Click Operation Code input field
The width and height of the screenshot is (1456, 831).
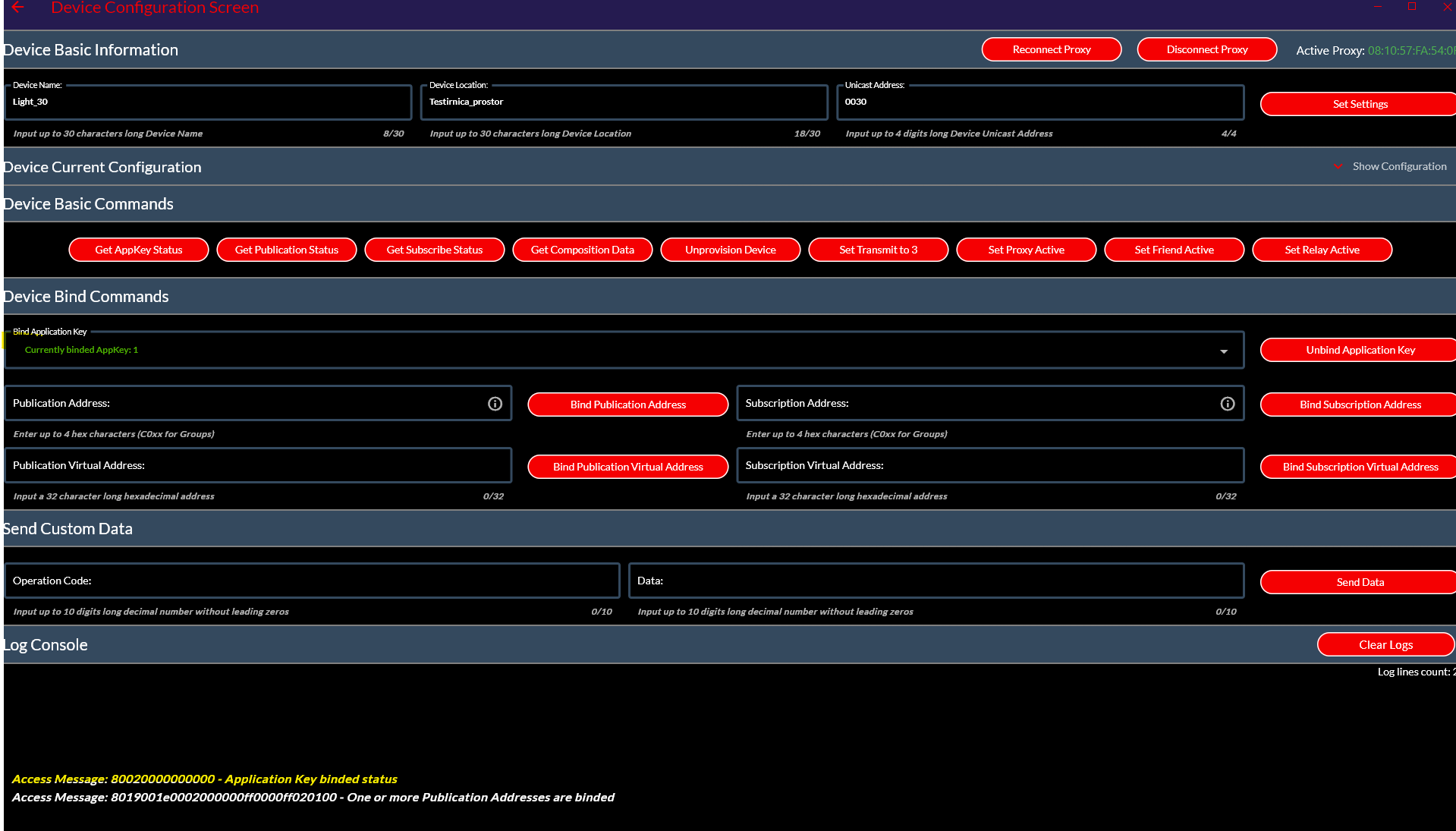click(312, 581)
